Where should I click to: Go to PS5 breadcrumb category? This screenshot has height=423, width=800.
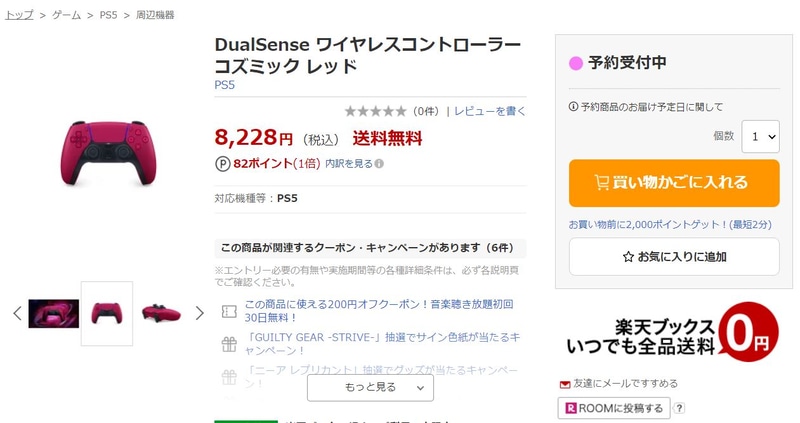coord(110,15)
